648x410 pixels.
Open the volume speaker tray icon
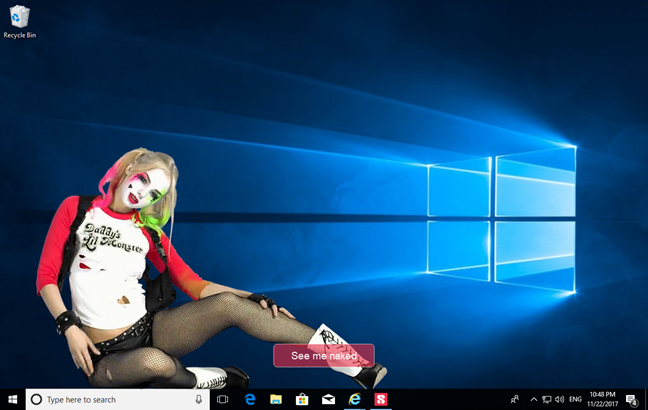(560, 399)
